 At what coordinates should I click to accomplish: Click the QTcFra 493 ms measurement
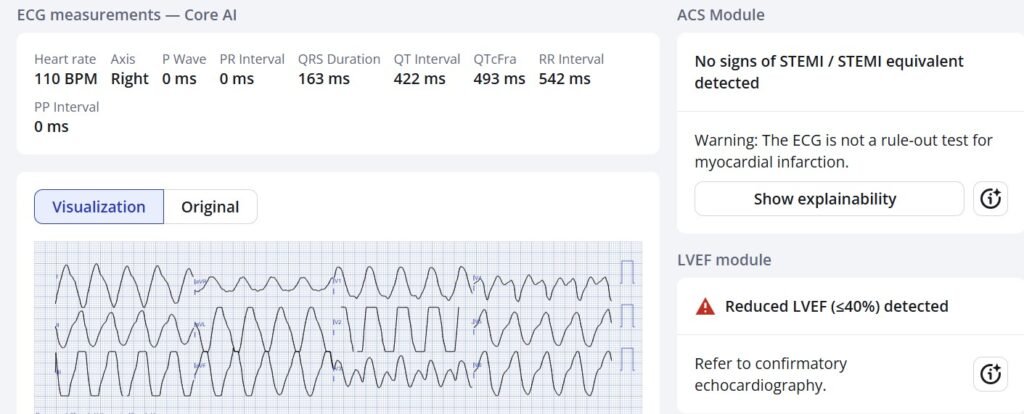(499, 79)
